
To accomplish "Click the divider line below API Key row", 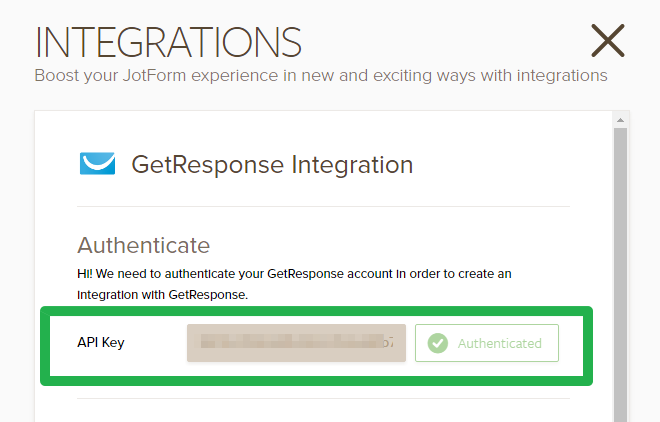I will pyautogui.click(x=323, y=399).
